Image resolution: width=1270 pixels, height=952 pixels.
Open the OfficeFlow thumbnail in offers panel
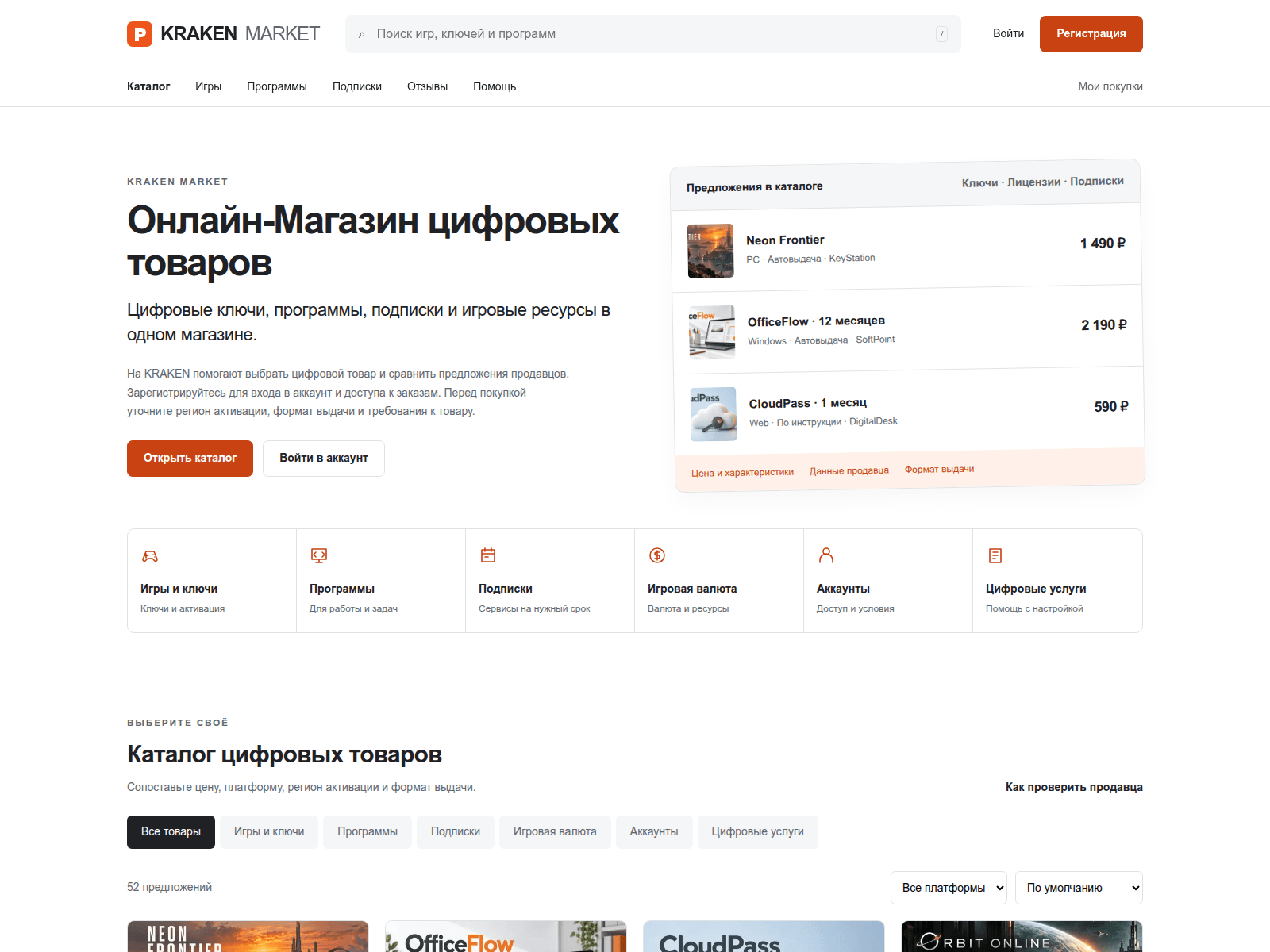tap(712, 332)
